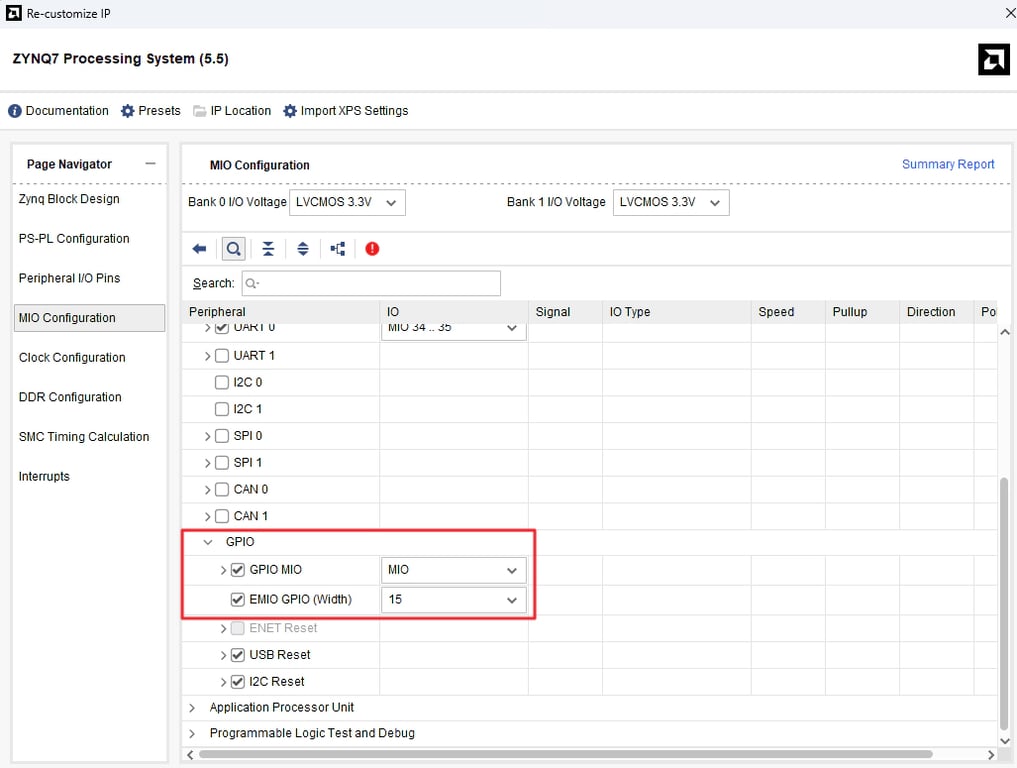Open the EMIO GPIO width dropdown

(454, 600)
